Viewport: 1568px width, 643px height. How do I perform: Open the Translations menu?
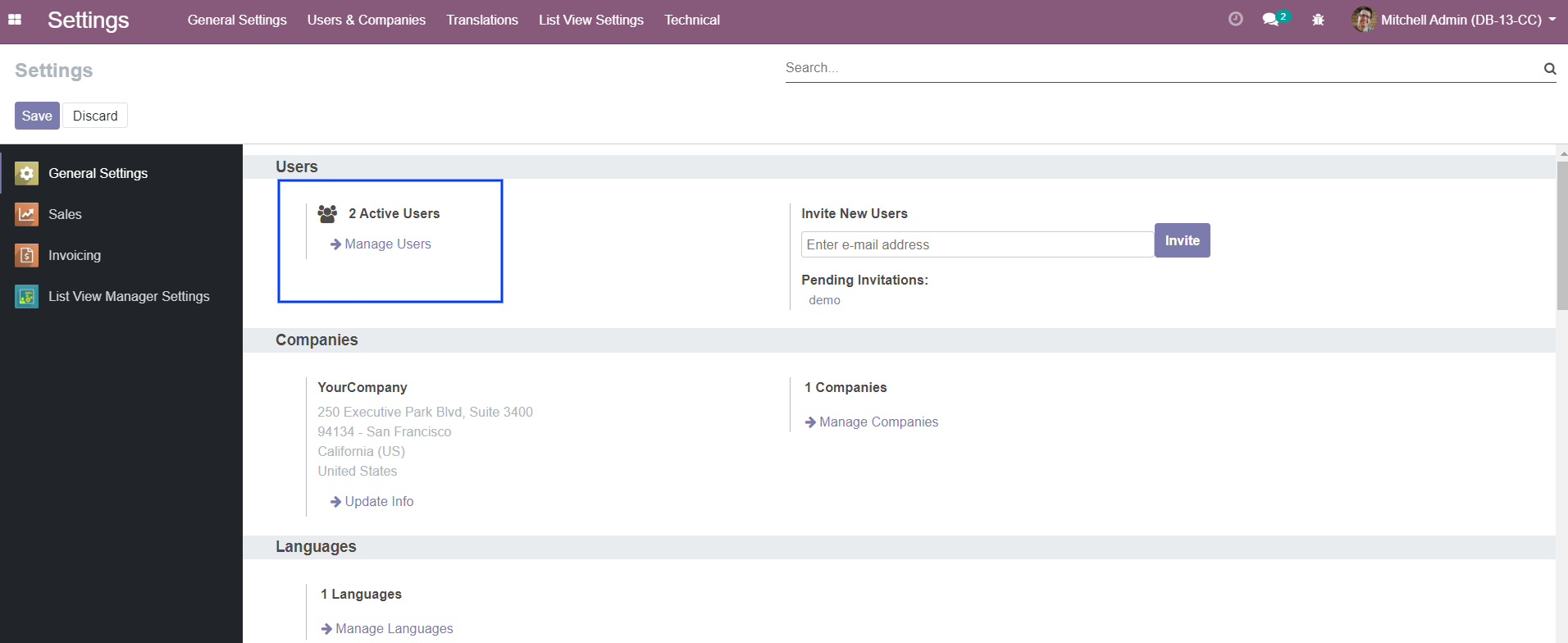481,20
